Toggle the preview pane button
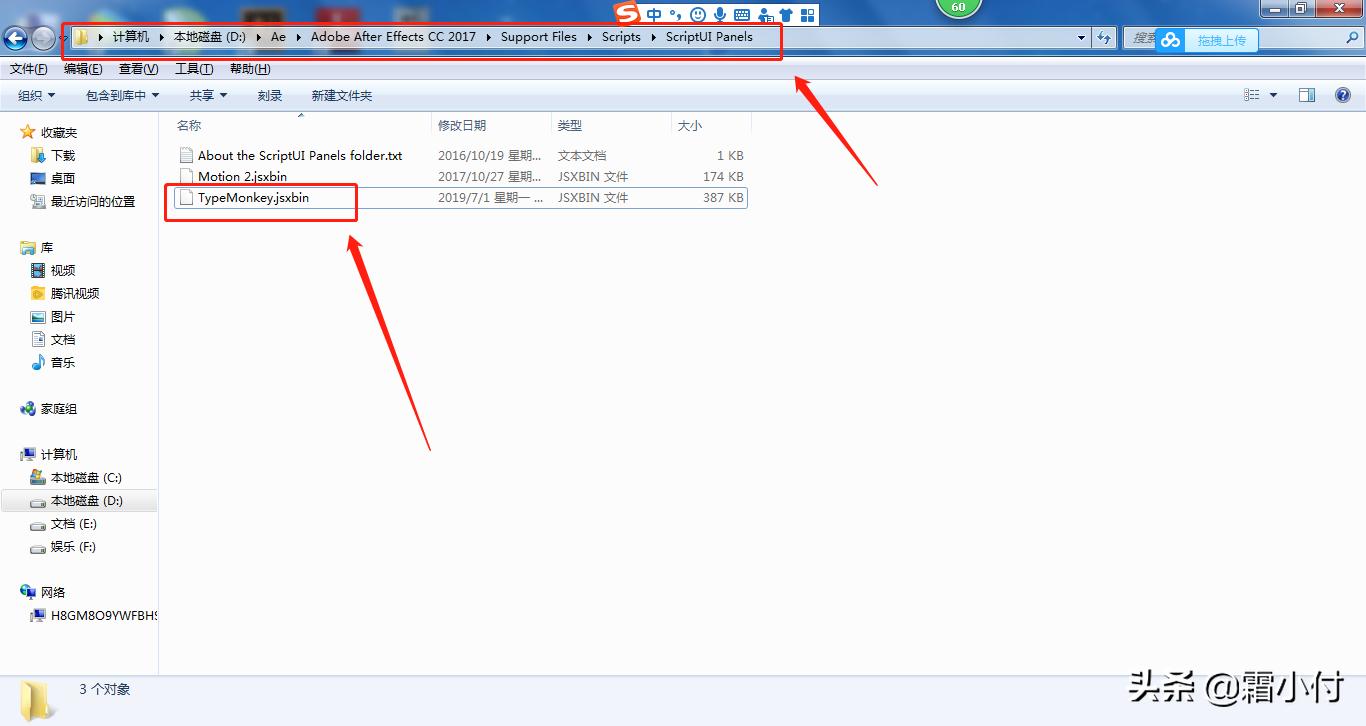 click(1306, 95)
